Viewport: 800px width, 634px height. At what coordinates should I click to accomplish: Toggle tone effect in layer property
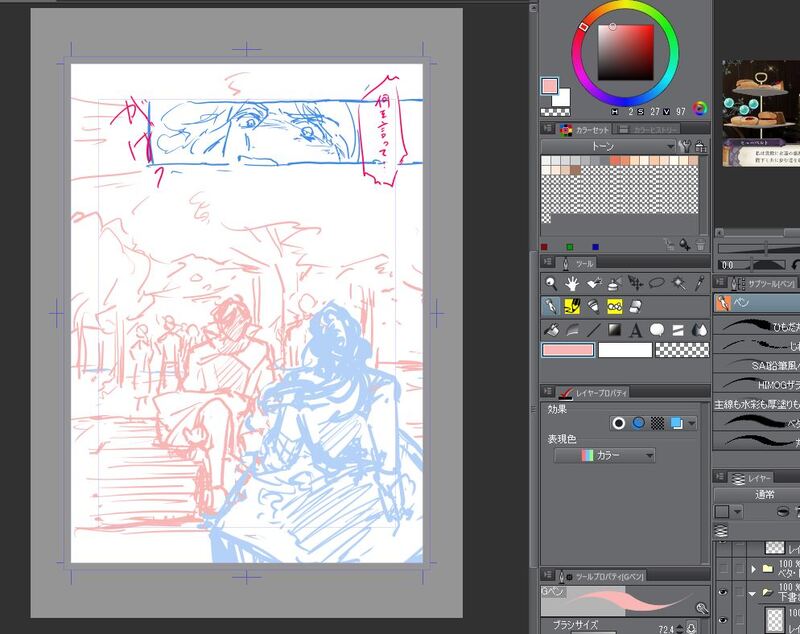(658, 423)
